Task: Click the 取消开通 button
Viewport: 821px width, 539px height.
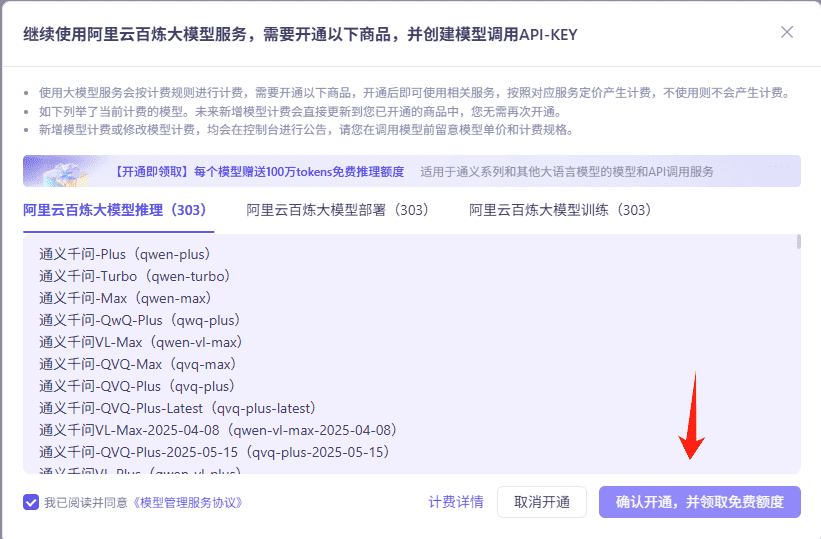Action: click(x=542, y=502)
